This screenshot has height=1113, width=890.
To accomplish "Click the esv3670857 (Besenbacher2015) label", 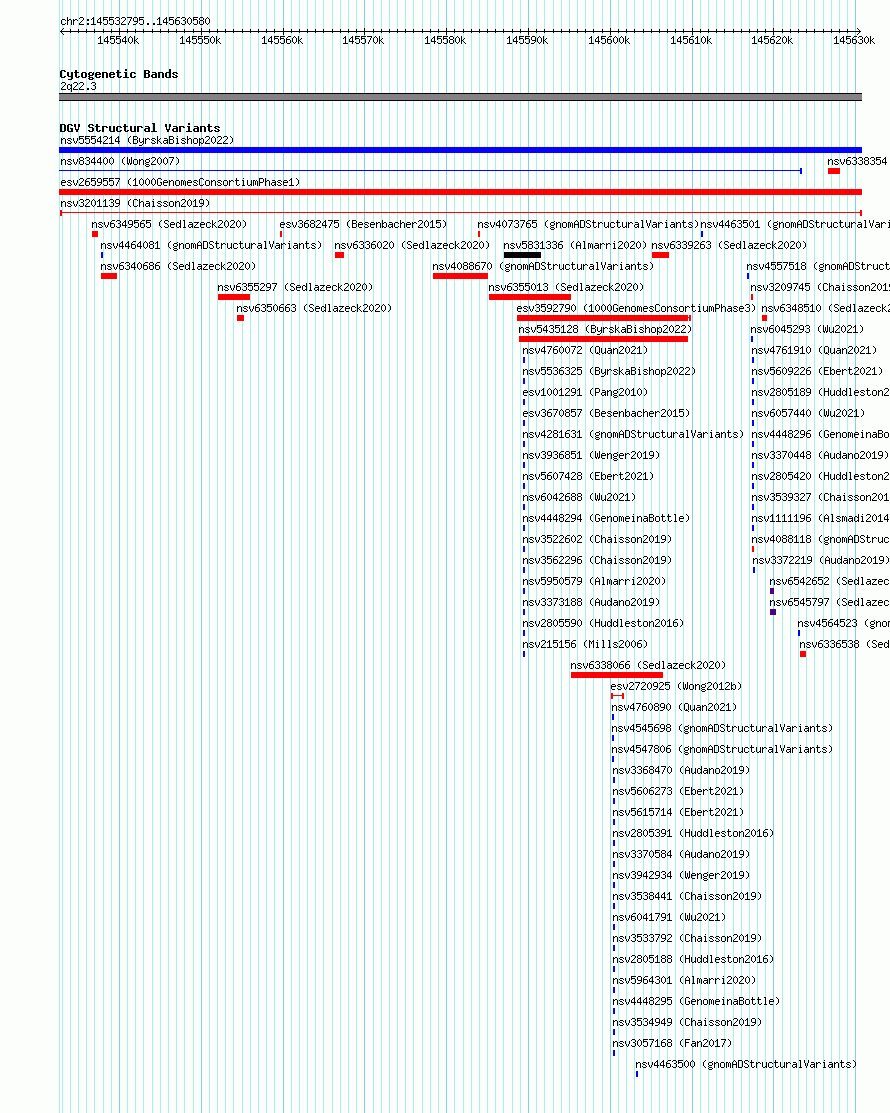I will [606, 414].
